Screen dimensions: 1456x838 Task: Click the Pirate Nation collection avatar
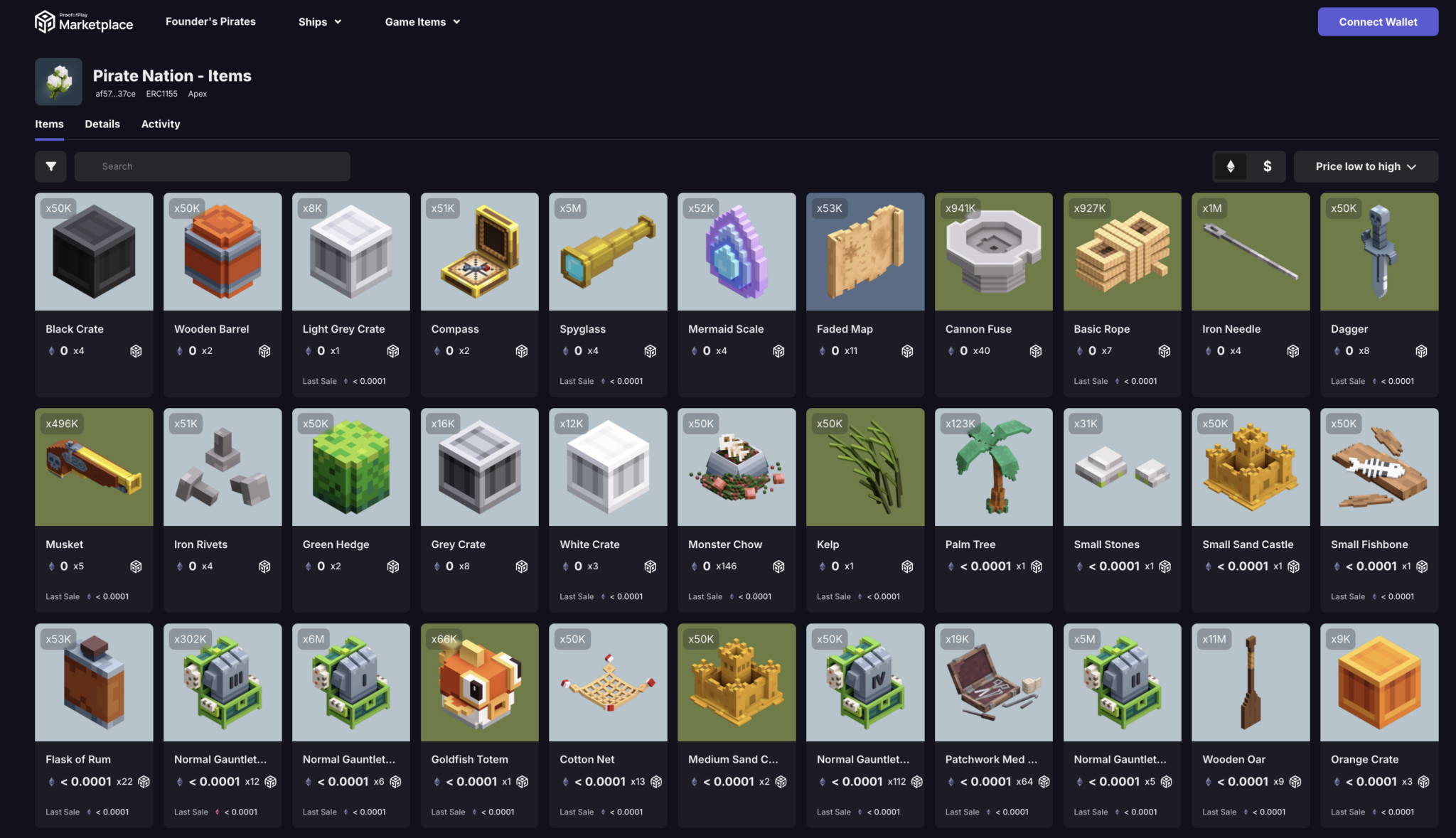pos(58,82)
